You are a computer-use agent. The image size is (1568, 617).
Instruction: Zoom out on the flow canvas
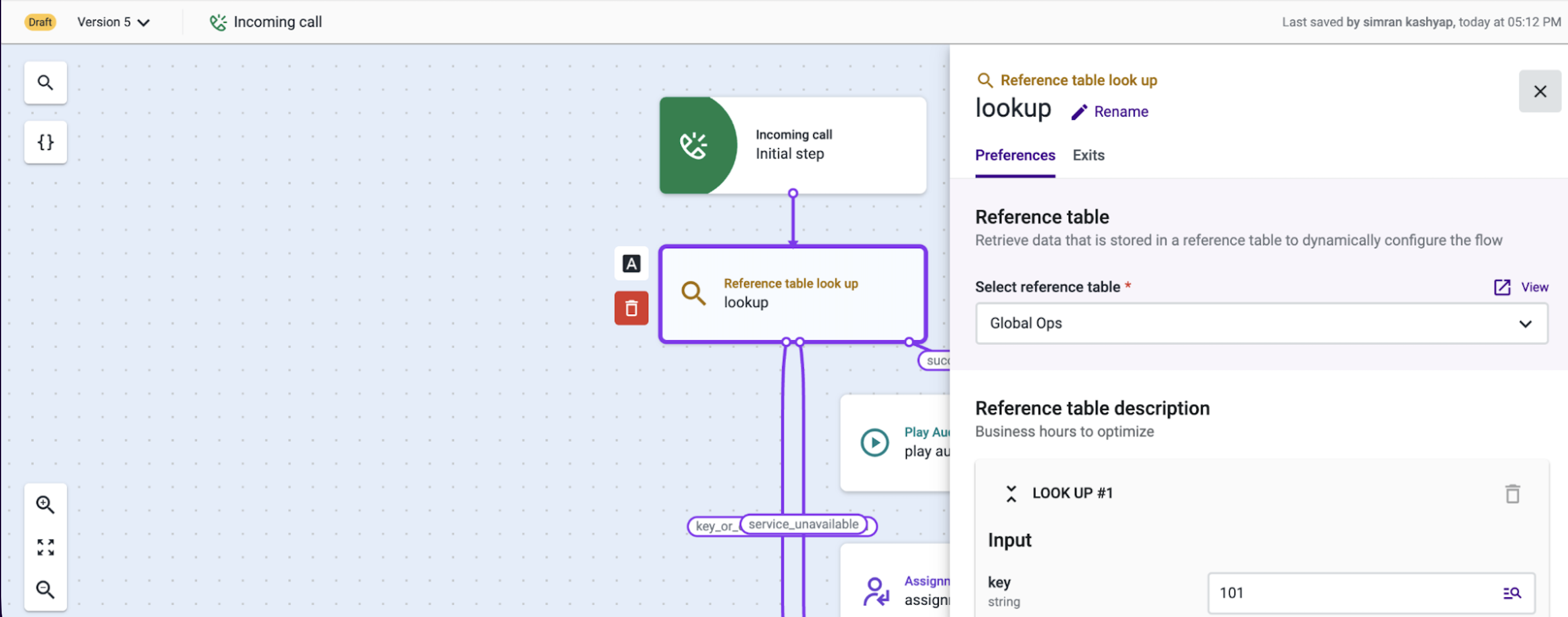(x=46, y=589)
